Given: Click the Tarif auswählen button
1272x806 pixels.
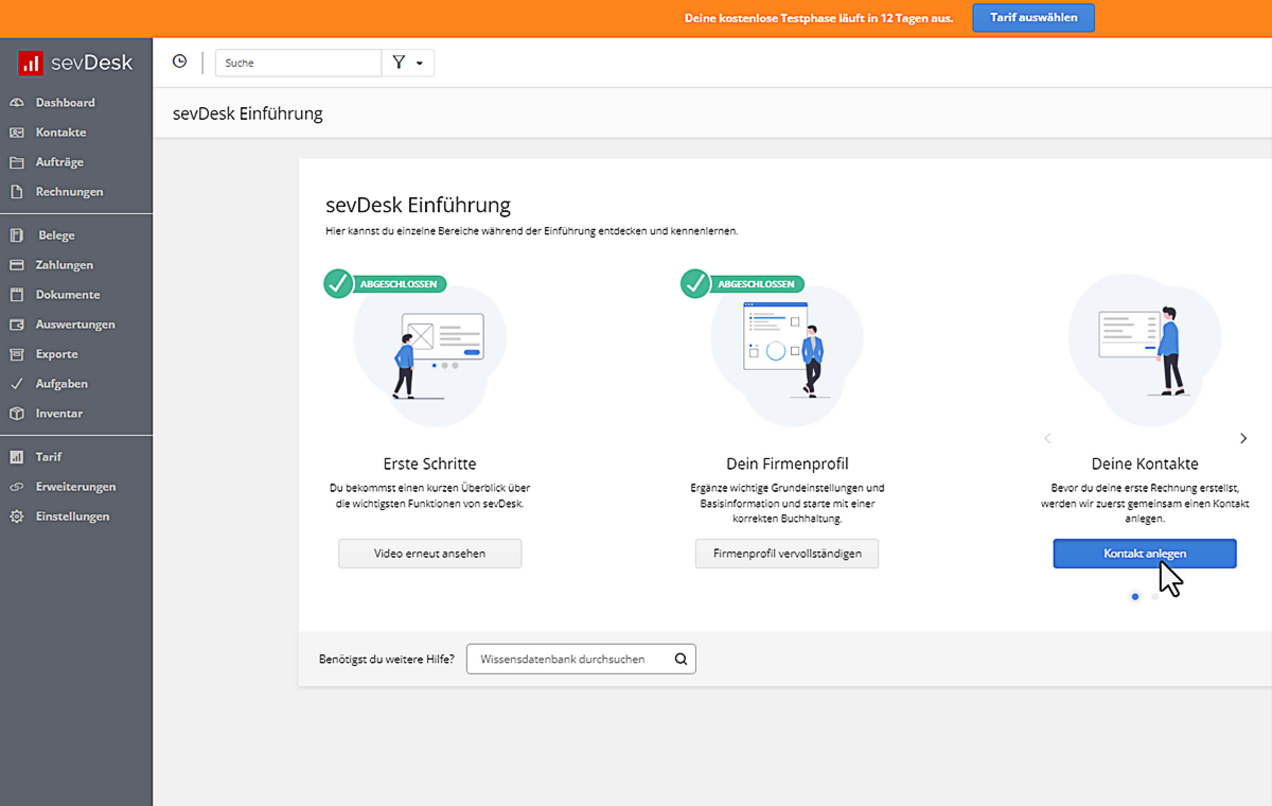Looking at the screenshot, I should (1033, 18).
